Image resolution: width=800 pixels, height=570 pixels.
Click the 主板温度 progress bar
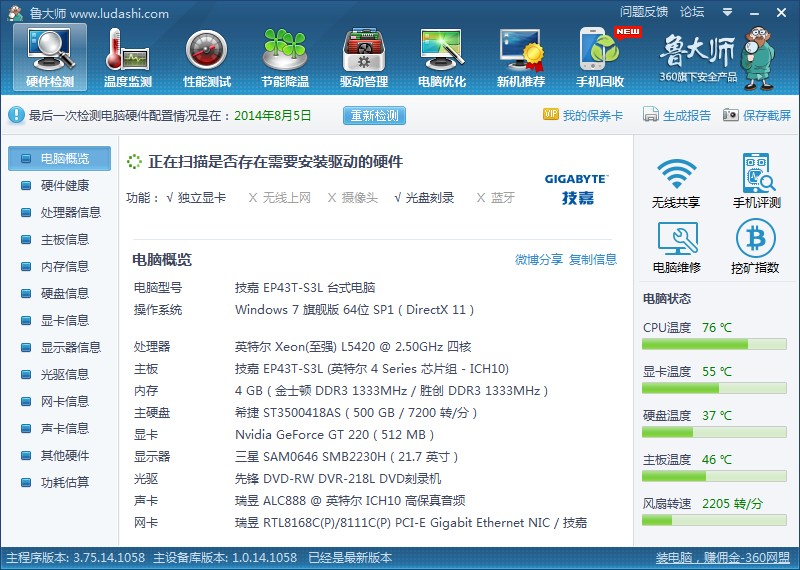(714, 477)
